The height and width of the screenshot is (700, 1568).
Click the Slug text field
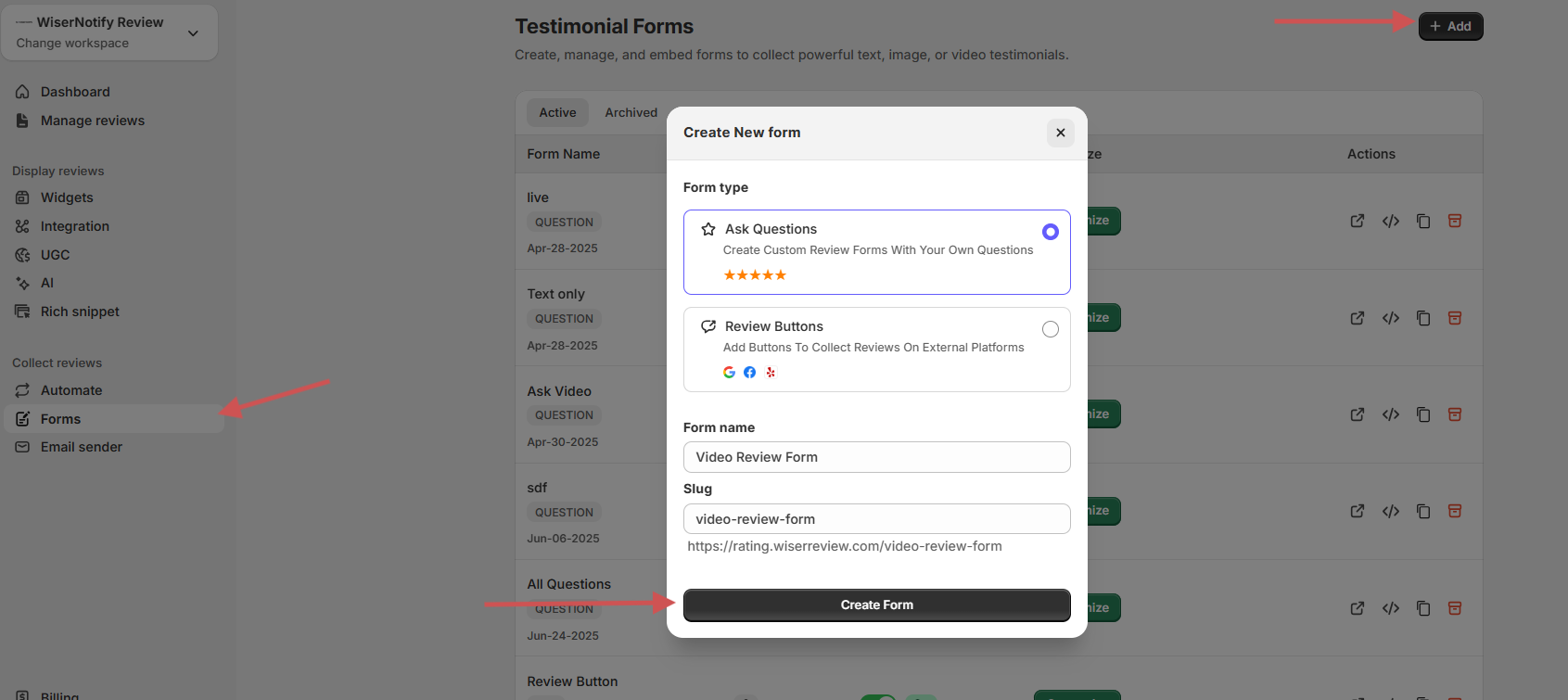[x=876, y=519]
